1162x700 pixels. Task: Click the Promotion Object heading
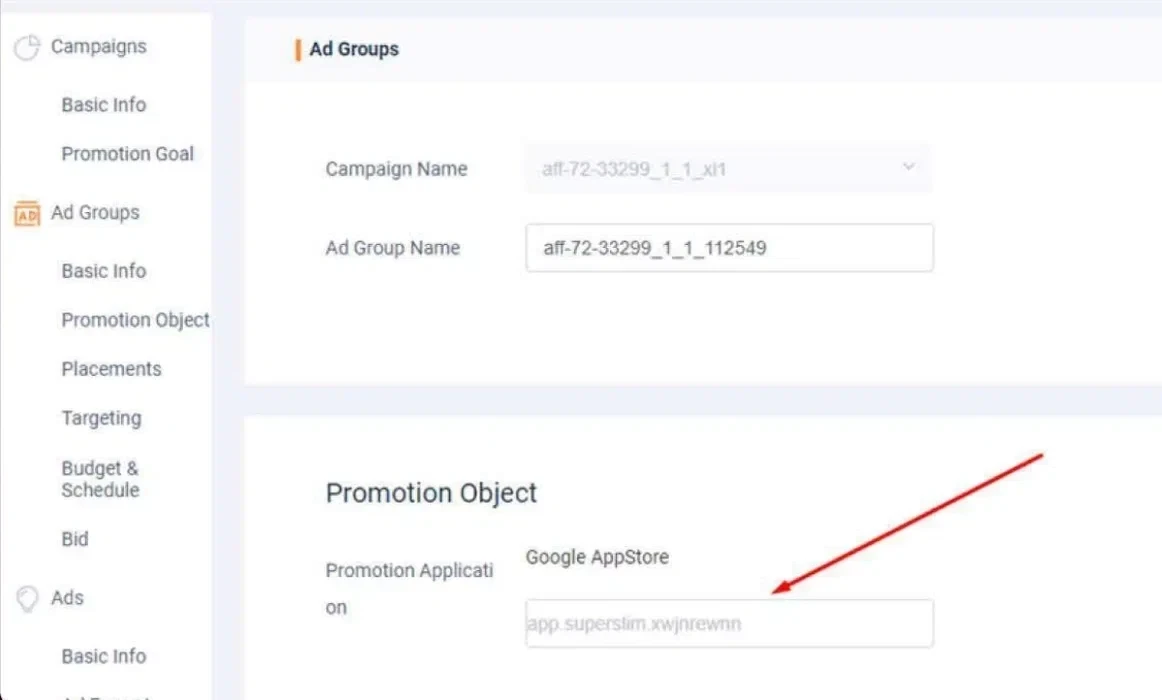click(431, 493)
